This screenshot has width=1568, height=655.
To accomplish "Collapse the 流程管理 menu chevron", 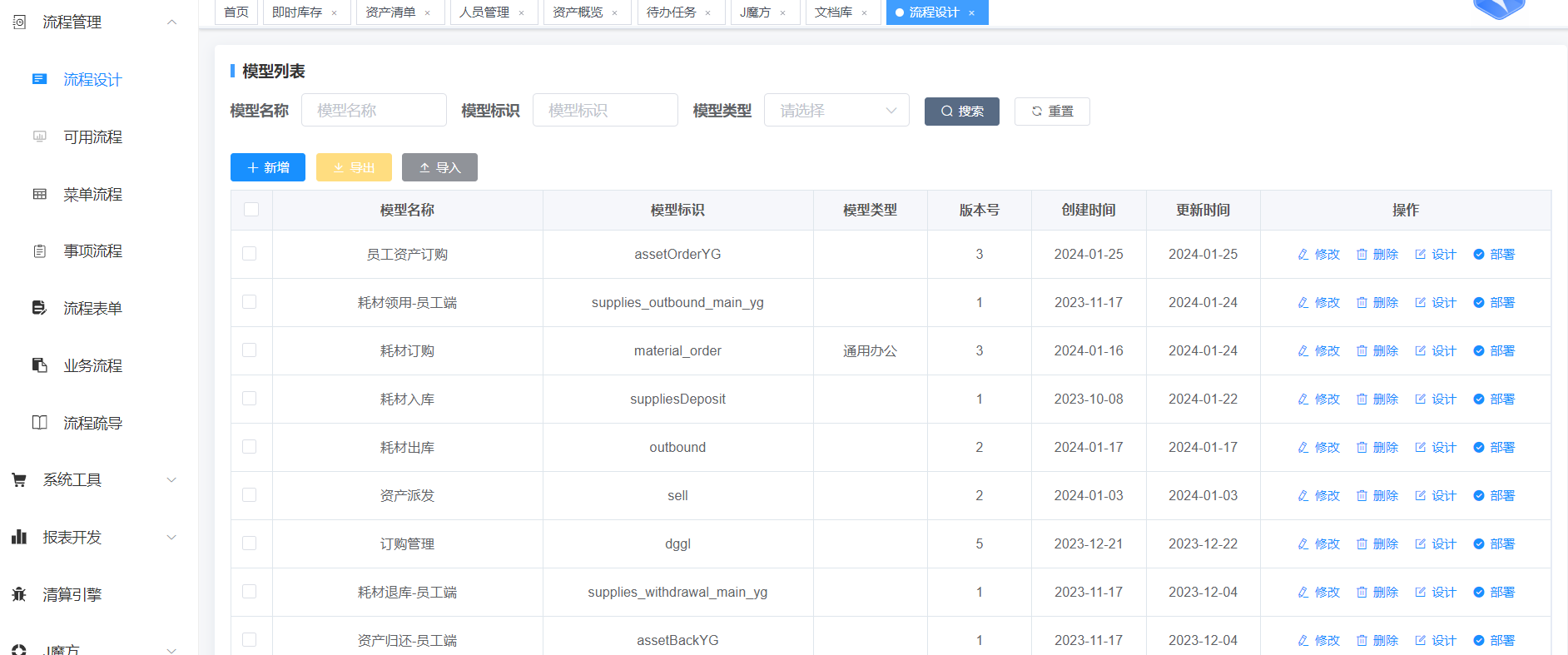I will point(172,22).
